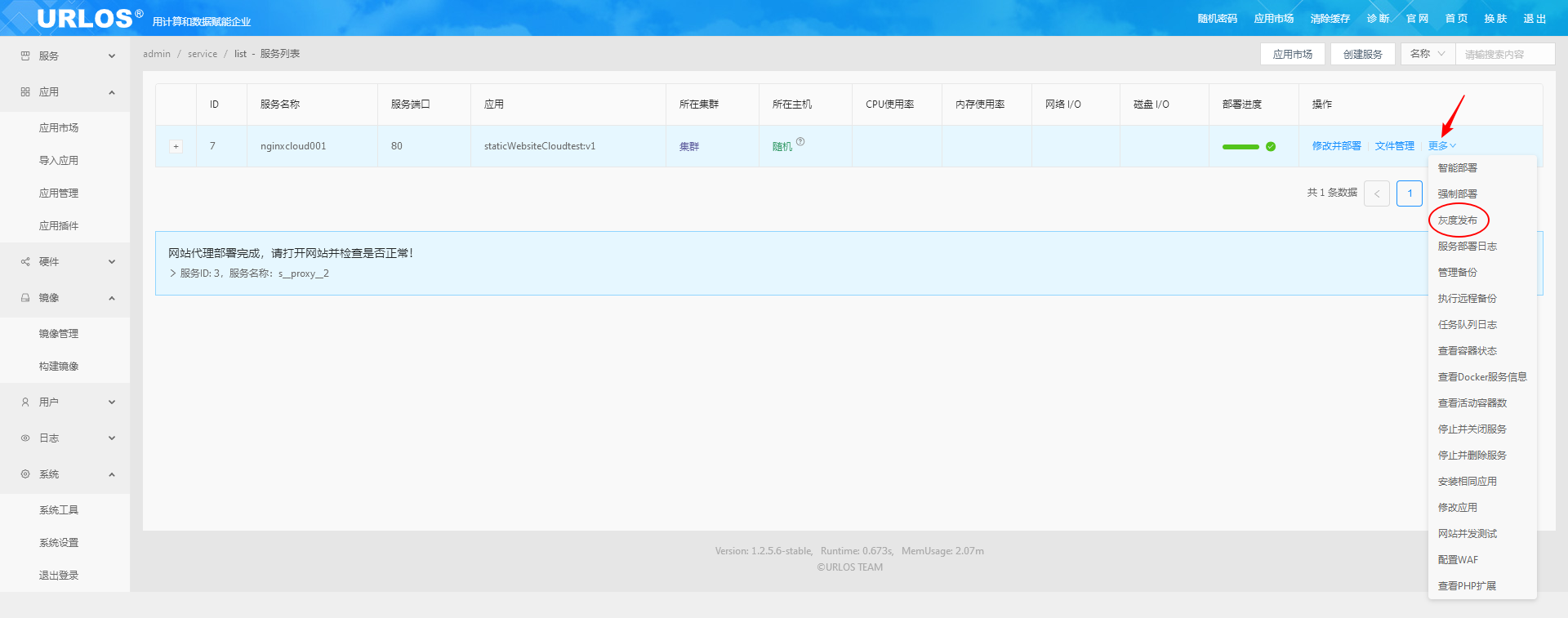Open the 名称 search field dropdown
Image resolution: width=1568 pixels, height=618 pixels.
point(1428,54)
